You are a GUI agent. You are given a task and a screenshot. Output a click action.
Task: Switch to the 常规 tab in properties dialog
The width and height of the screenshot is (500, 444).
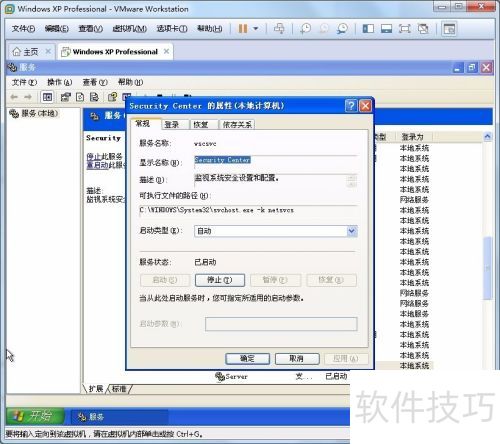coord(146,124)
